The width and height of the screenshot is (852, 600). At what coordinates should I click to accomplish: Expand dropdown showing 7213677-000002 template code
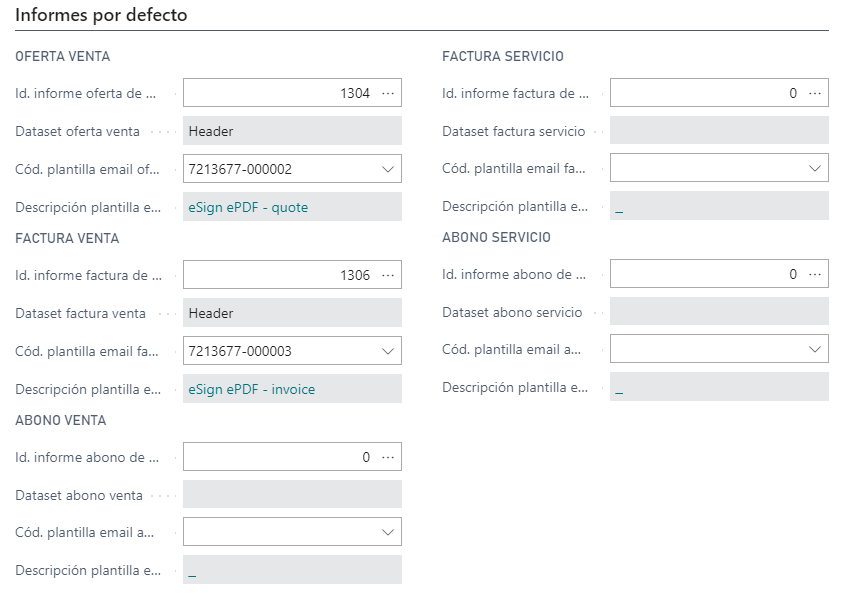388,169
